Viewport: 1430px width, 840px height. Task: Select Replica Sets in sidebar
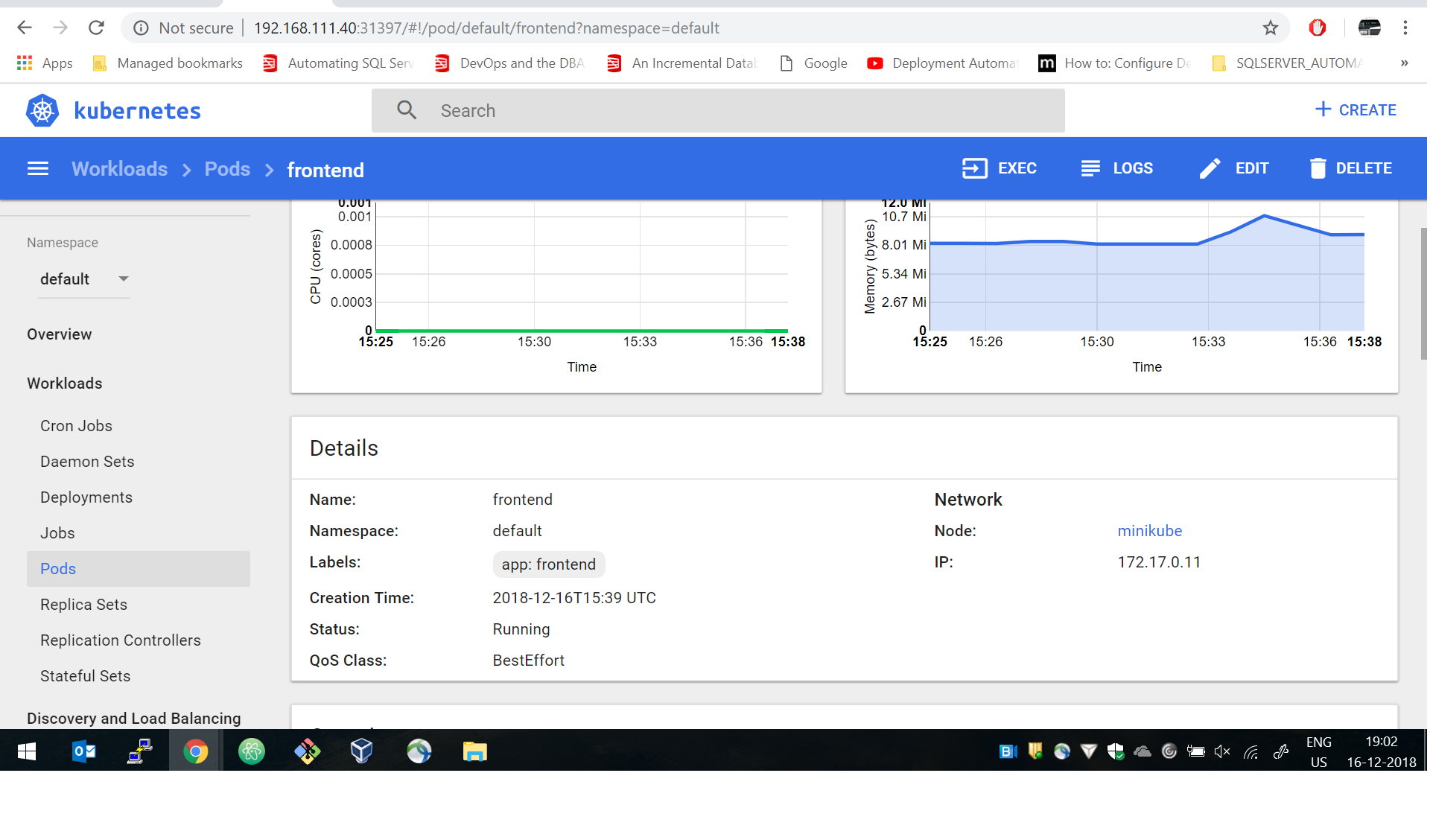(83, 605)
